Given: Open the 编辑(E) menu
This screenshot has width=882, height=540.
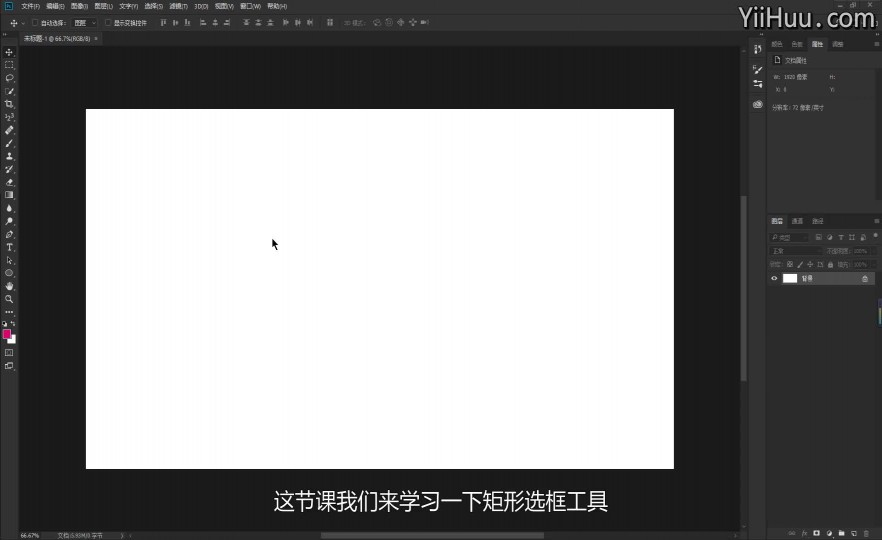Looking at the screenshot, I should coord(55,6).
